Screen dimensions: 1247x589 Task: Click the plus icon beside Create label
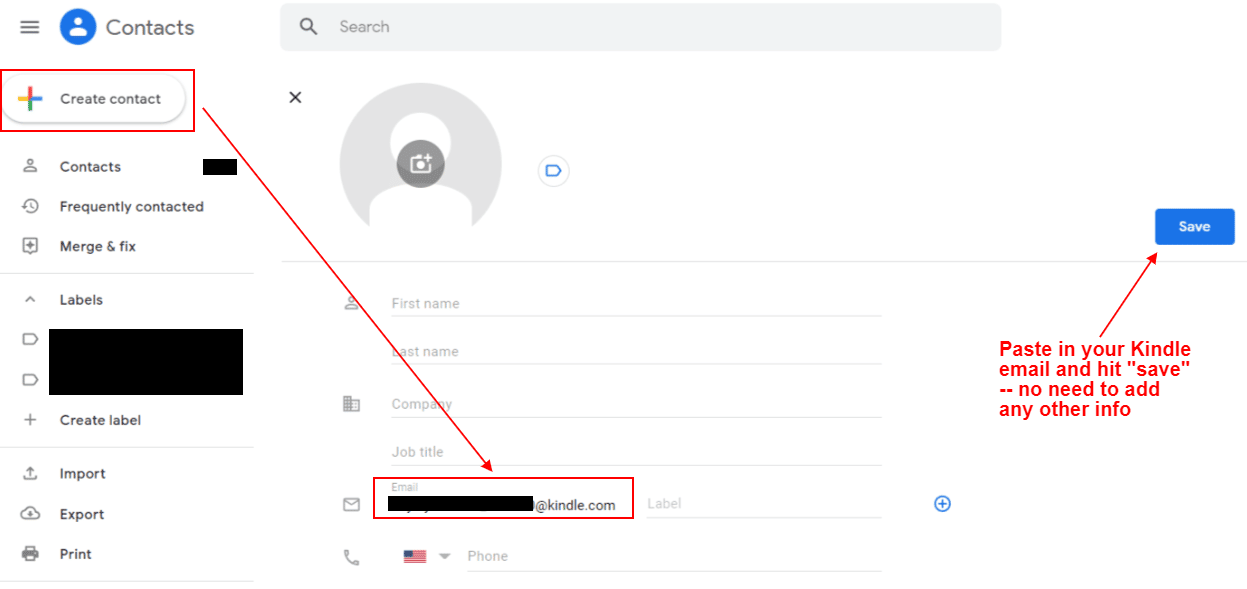pos(30,420)
